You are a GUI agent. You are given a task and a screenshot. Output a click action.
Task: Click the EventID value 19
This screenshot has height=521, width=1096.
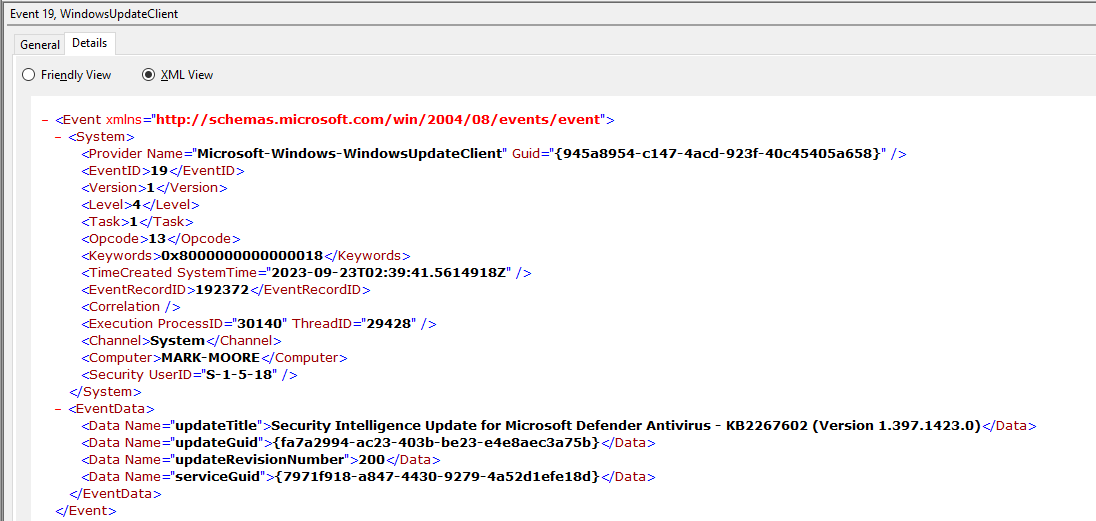(159, 171)
